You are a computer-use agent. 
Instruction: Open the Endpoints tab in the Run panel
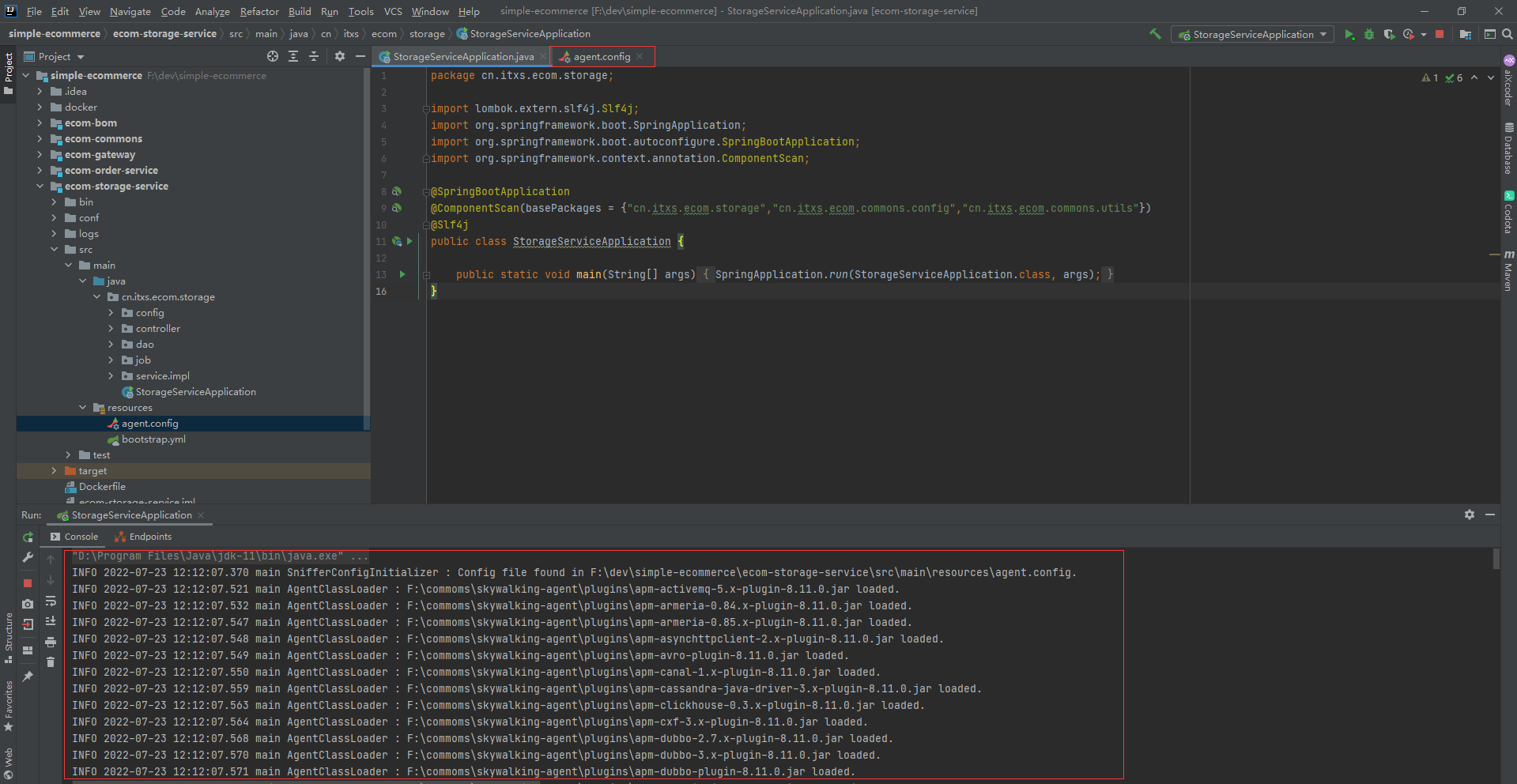click(x=142, y=537)
